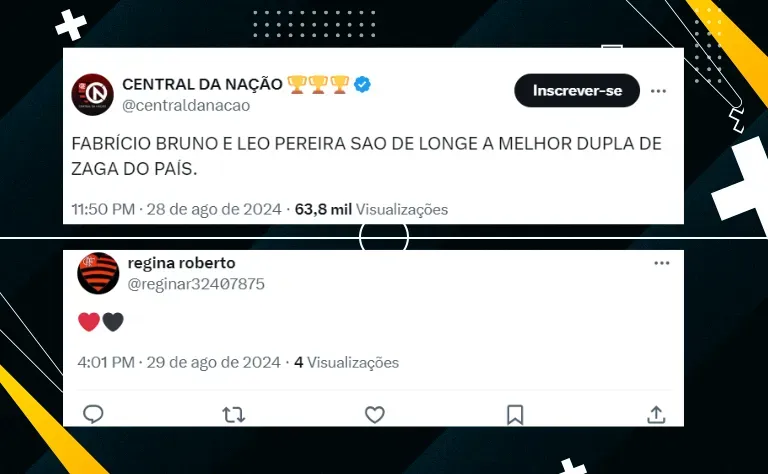Image resolution: width=768 pixels, height=474 pixels.
Task: Open the 4:01 PM 29 de ago timestamp
Action: 179,362
